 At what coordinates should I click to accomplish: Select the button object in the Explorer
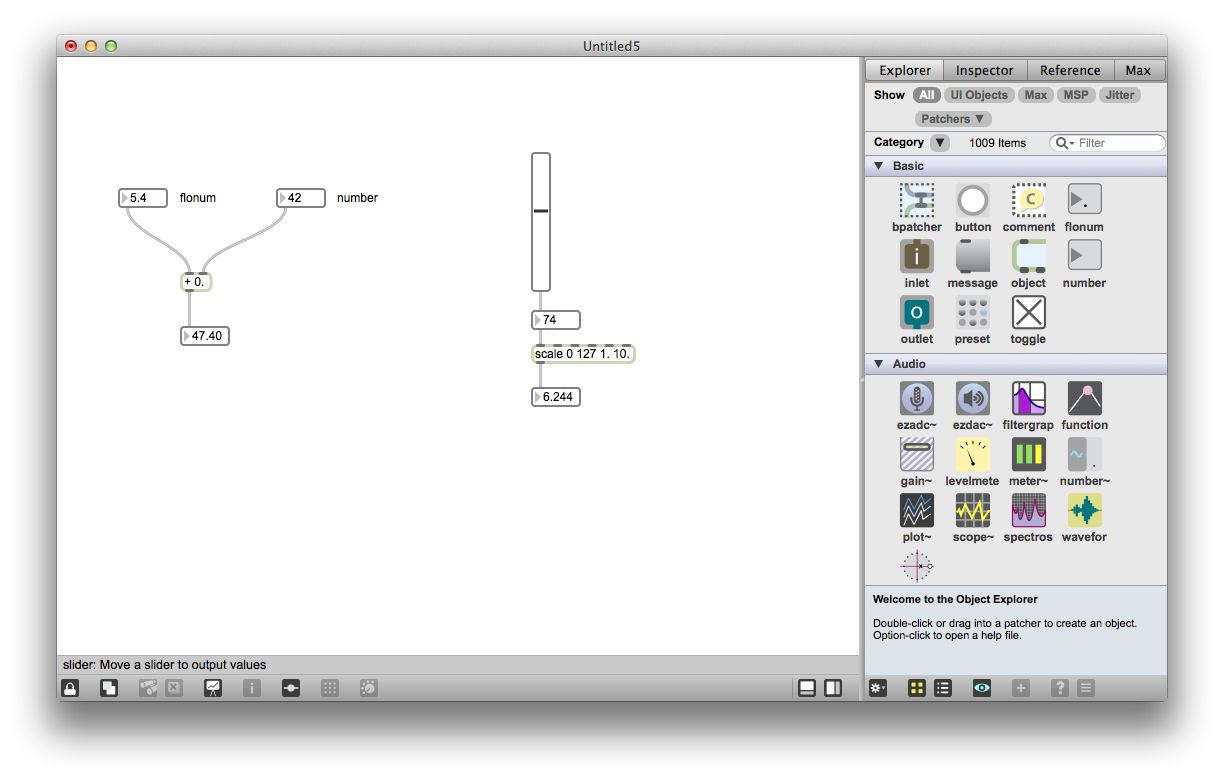click(x=972, y=201)
